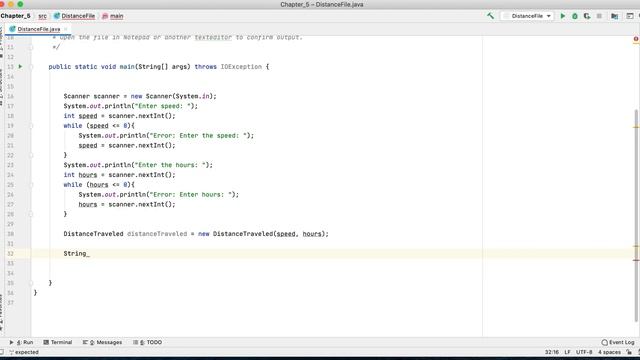640x360 pixels.
Task: Click the distanceTraveled variable name
Action: [157, 234]
